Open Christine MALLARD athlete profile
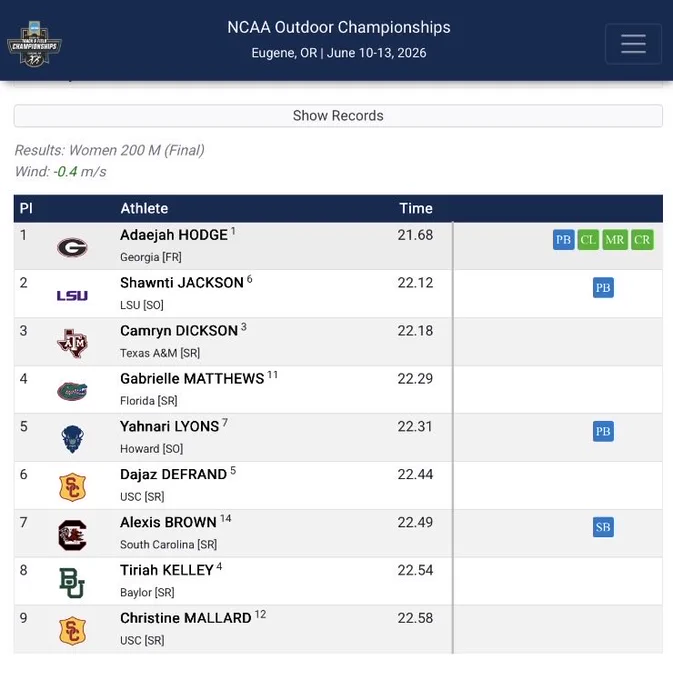The image size is (673, 680). (x=186, y=618)
